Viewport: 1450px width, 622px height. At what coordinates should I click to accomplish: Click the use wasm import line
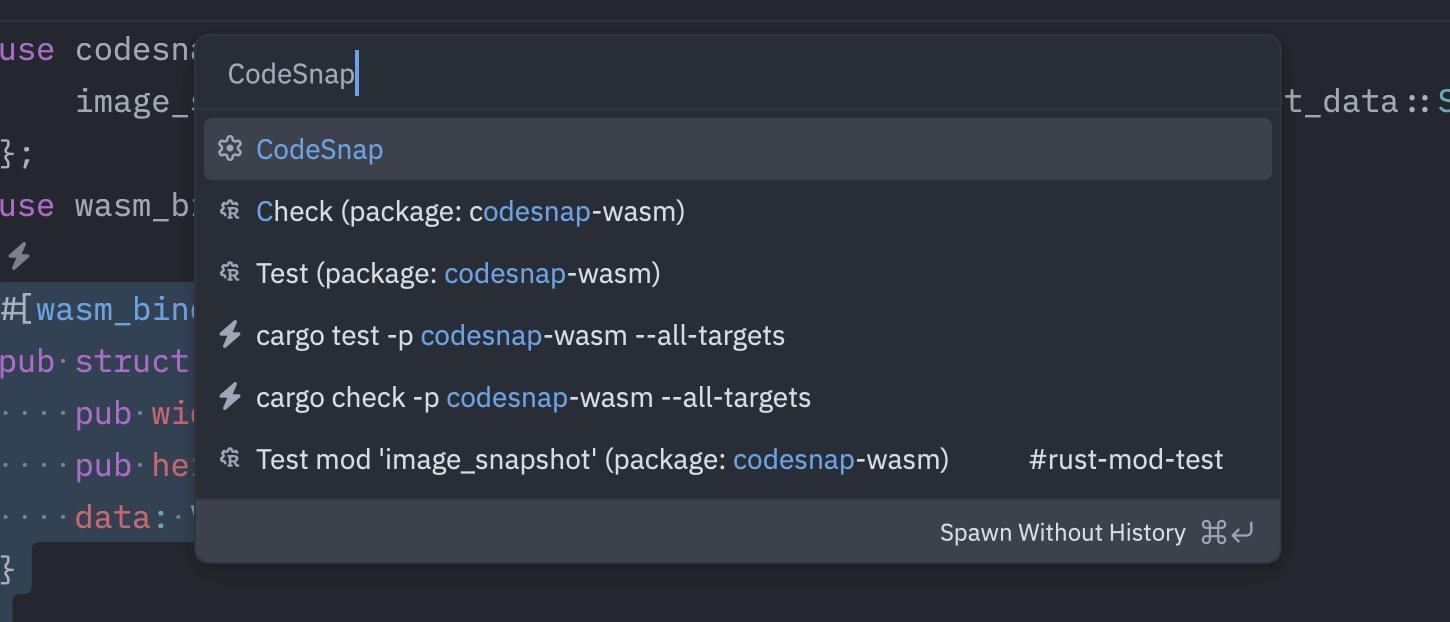(97, 206)
